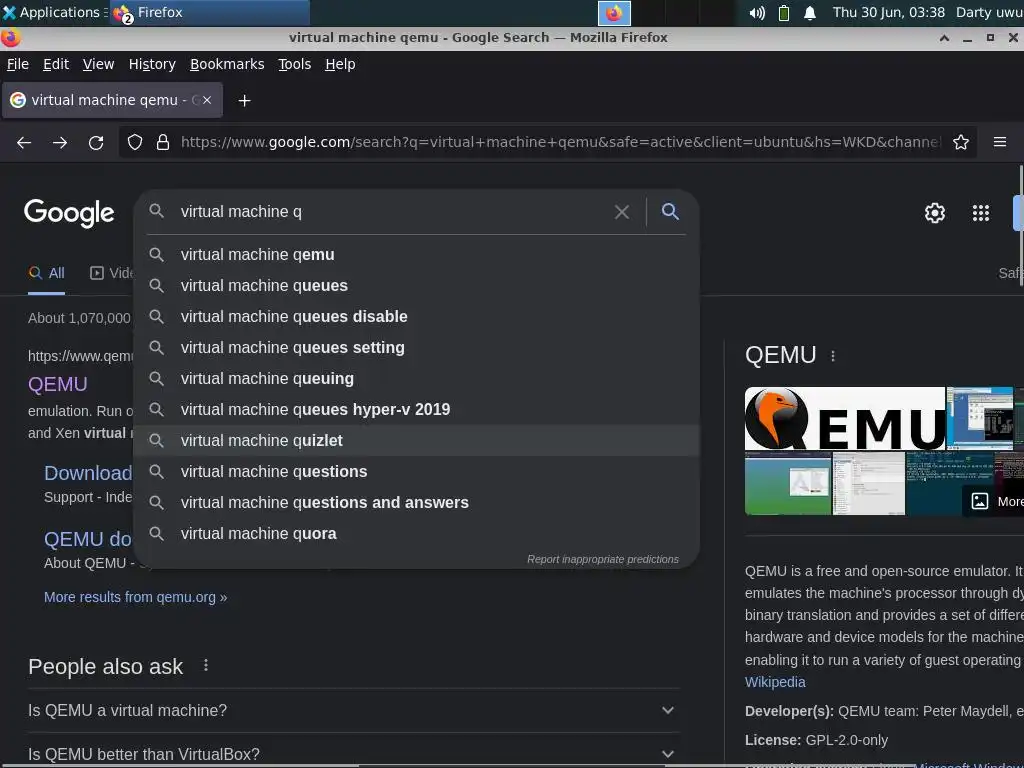Open the View menu
This screenshot has height=768, width=1024.
click(x=99, y=64)
